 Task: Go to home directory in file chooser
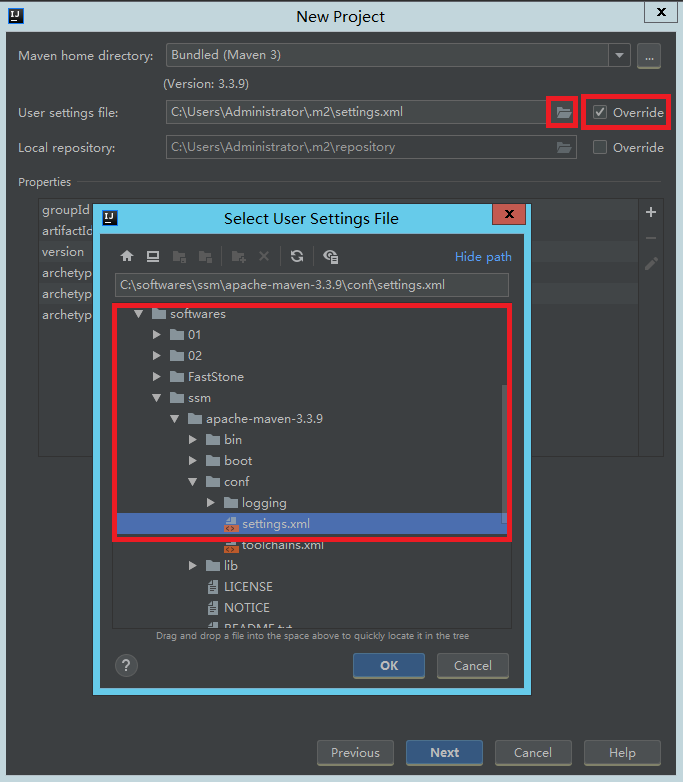pos(127,256)
